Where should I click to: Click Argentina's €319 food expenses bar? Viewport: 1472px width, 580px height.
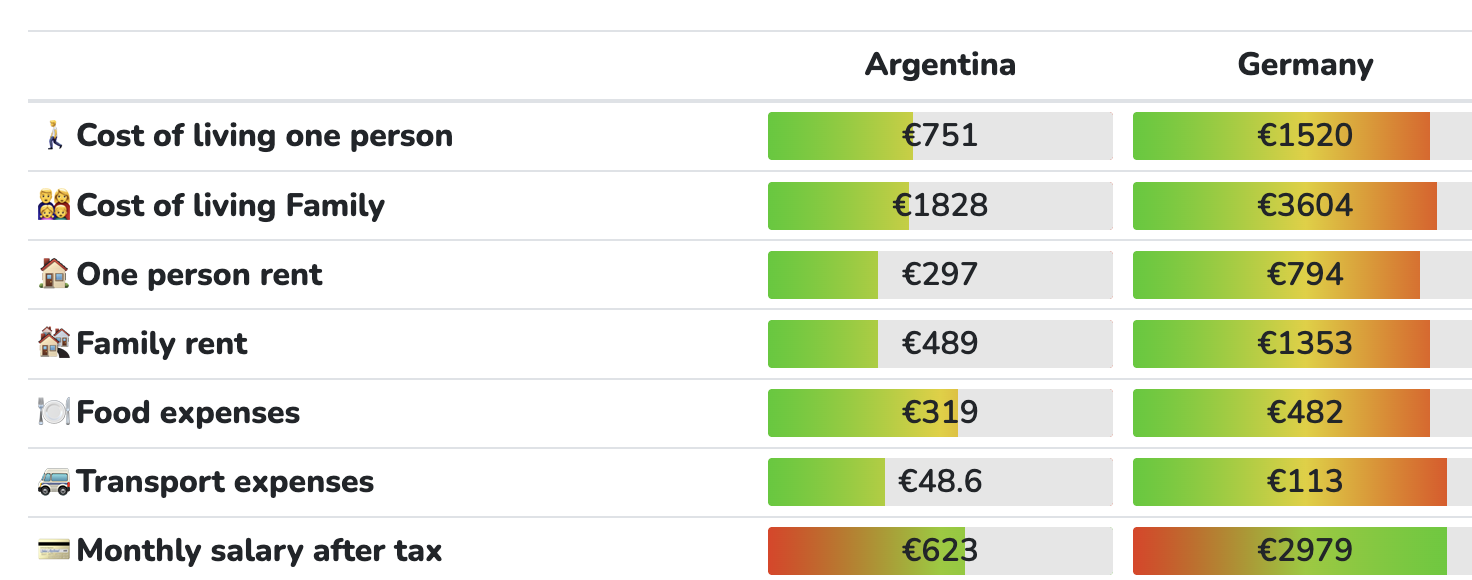coord(940,412)
